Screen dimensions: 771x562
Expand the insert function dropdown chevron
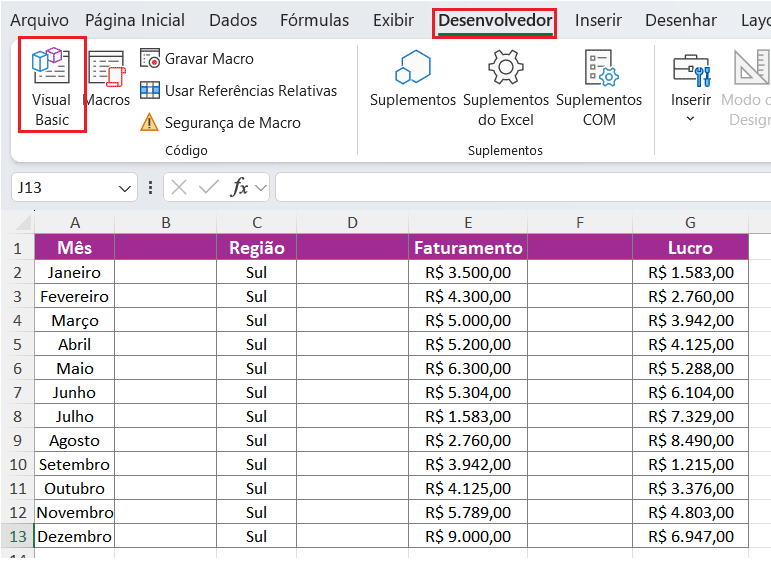coord(261,188)
